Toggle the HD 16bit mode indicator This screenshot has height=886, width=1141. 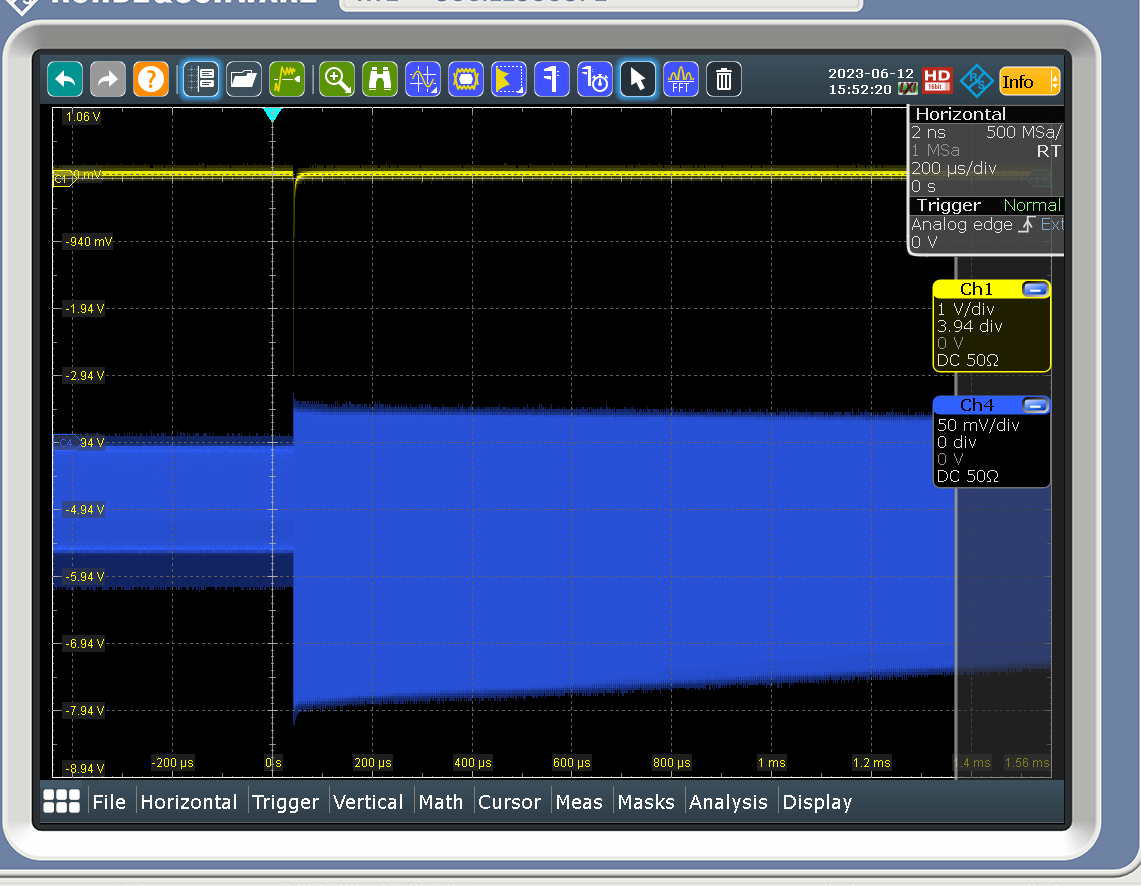click(x=937, y=80)
